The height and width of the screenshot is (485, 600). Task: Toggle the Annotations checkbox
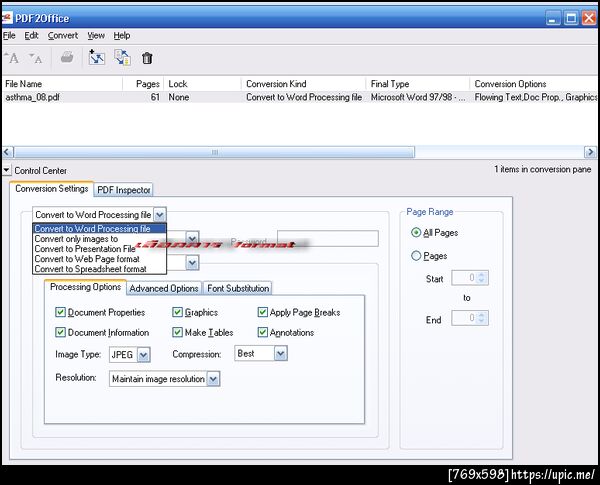point(262,332)
